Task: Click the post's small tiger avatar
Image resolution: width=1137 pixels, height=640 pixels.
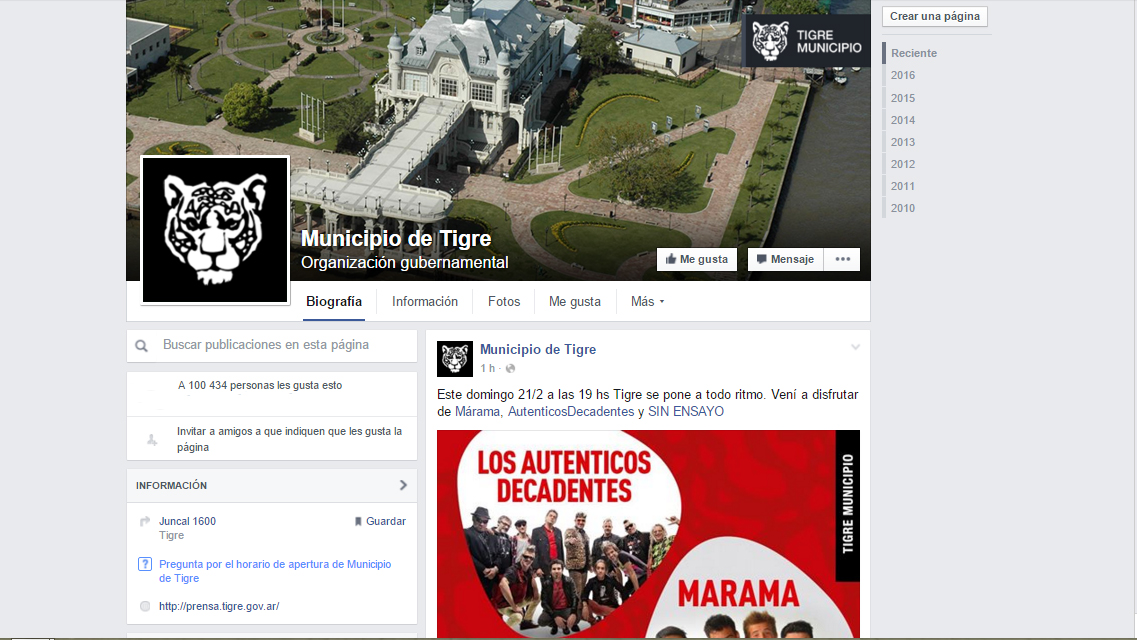Action: (455, 359)
